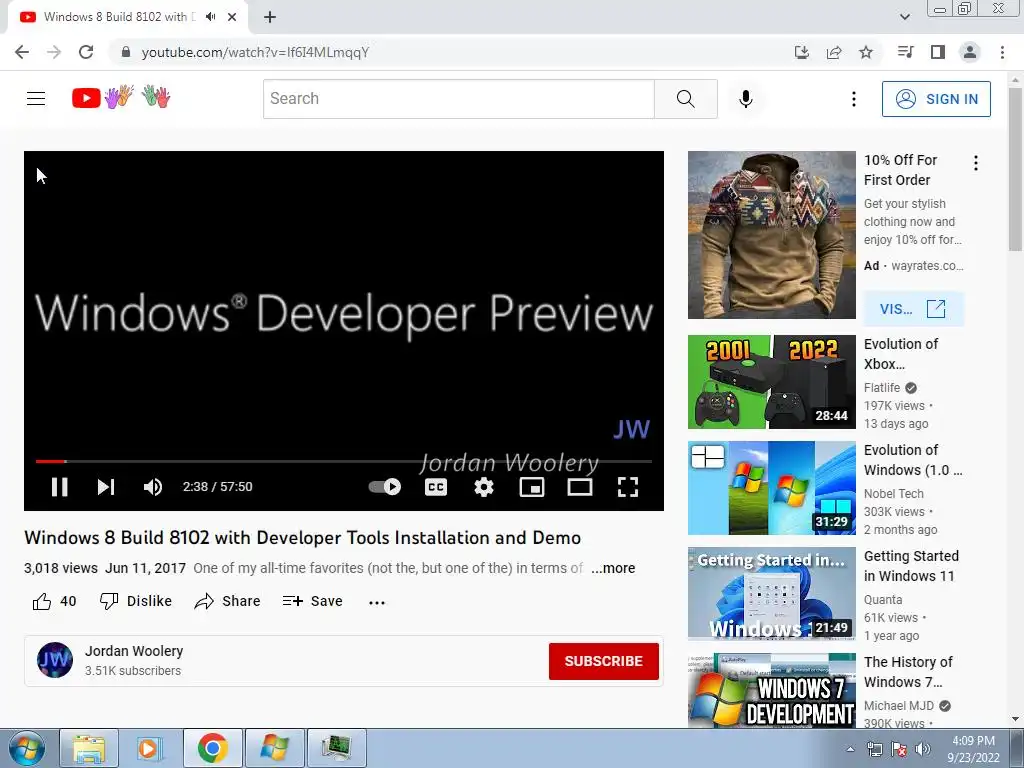Open the Evolution of Xbox video thumbnail
Image resolution: width=1024 pixels, height=768 pixels.
tap(771, 382)
